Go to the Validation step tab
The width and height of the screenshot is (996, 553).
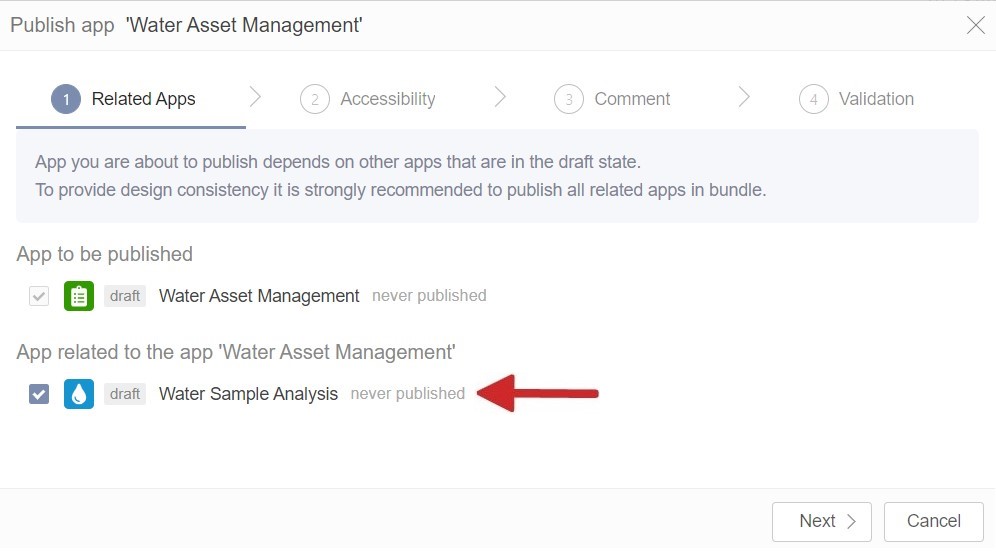pyautogui.click(x=876, y=99)
